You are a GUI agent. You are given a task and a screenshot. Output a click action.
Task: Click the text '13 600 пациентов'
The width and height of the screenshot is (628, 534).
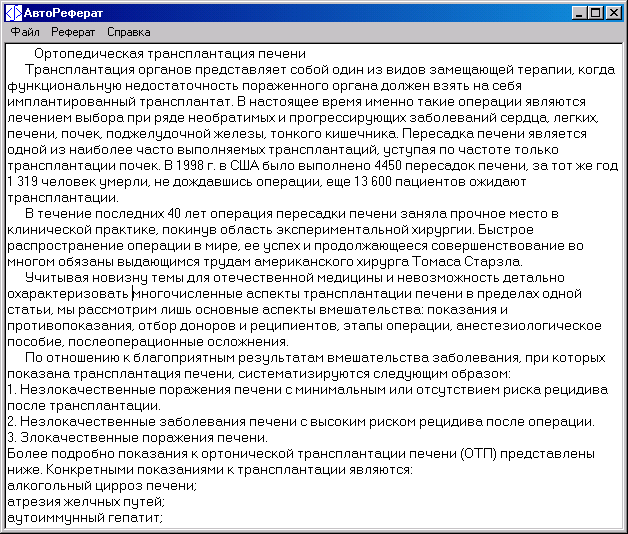coord(410,182)
